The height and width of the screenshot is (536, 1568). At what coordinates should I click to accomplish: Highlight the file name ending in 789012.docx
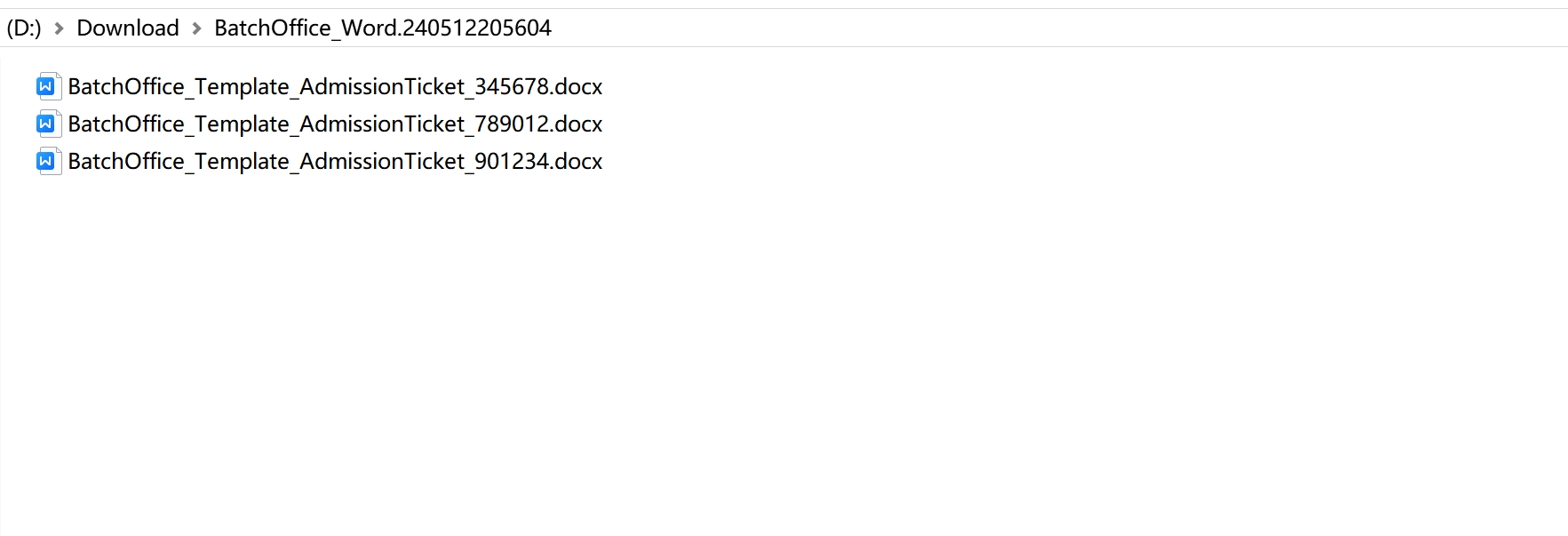tap(335, 124)
